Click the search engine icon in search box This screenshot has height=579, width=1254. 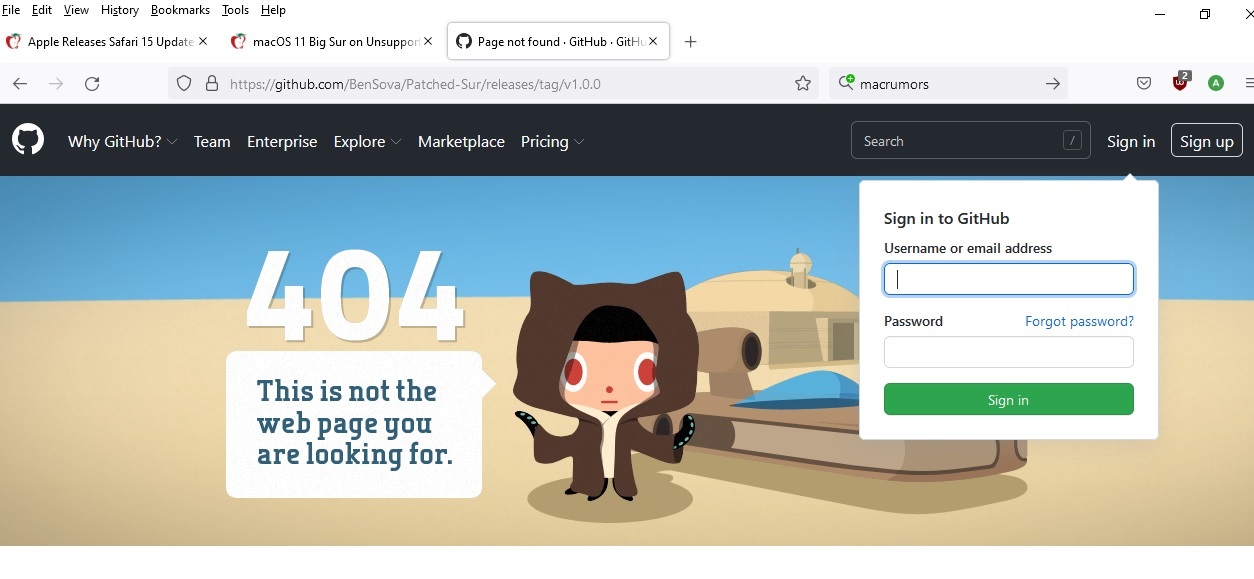coord(847,83)
